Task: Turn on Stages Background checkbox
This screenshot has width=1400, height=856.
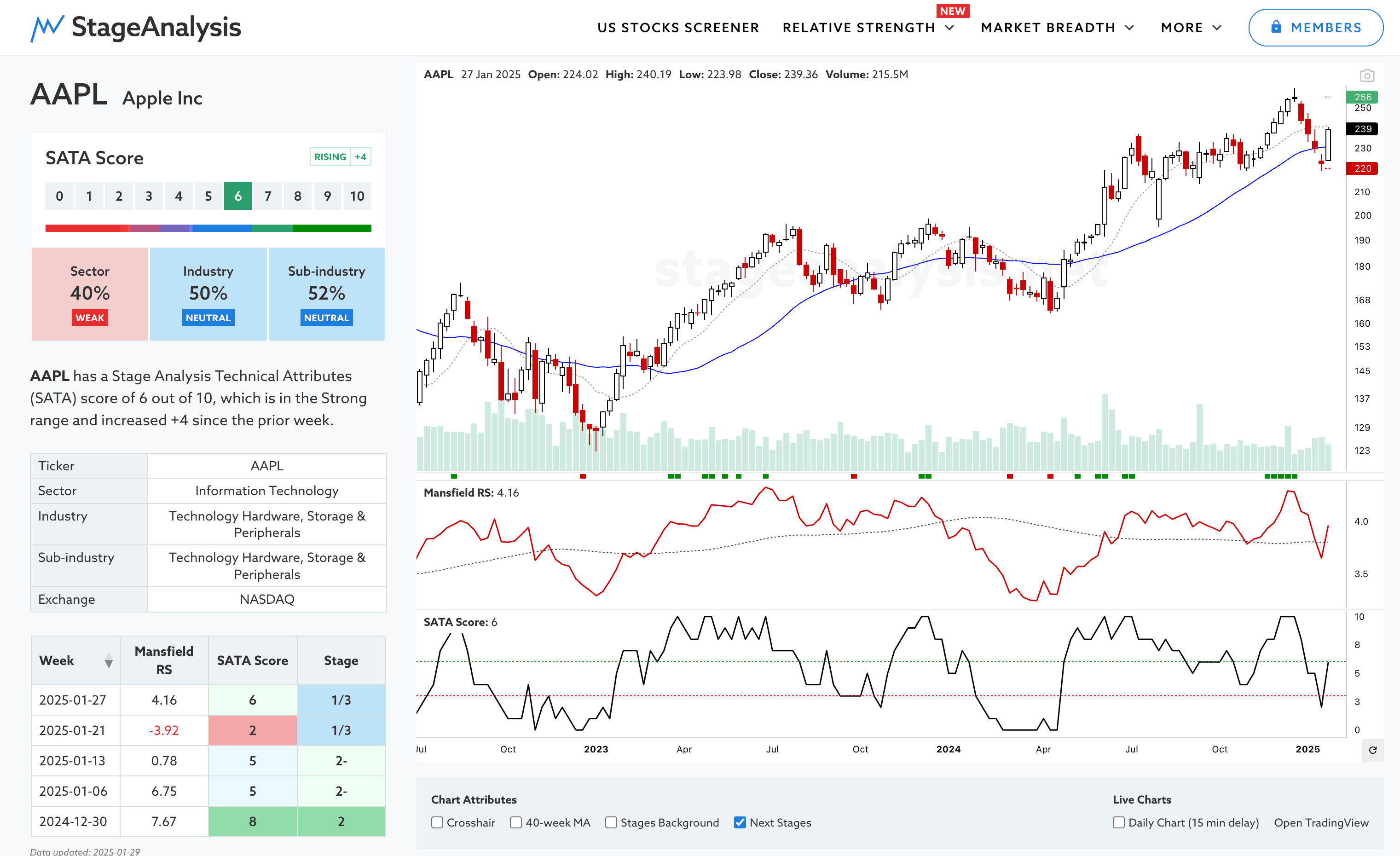Action: point(611,822)
